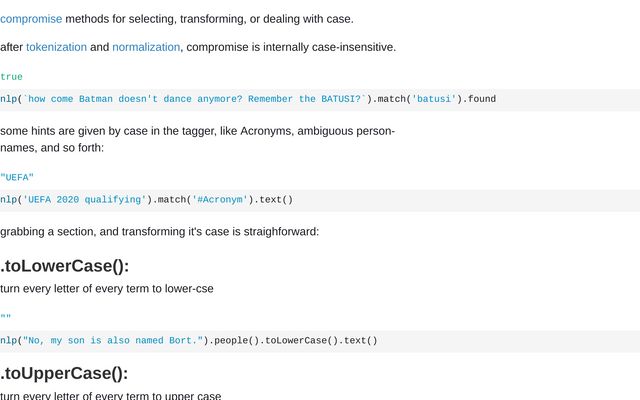Click the '#Acronym' match string
Viewport: 640px width, 400px height.
coord(220,200)
